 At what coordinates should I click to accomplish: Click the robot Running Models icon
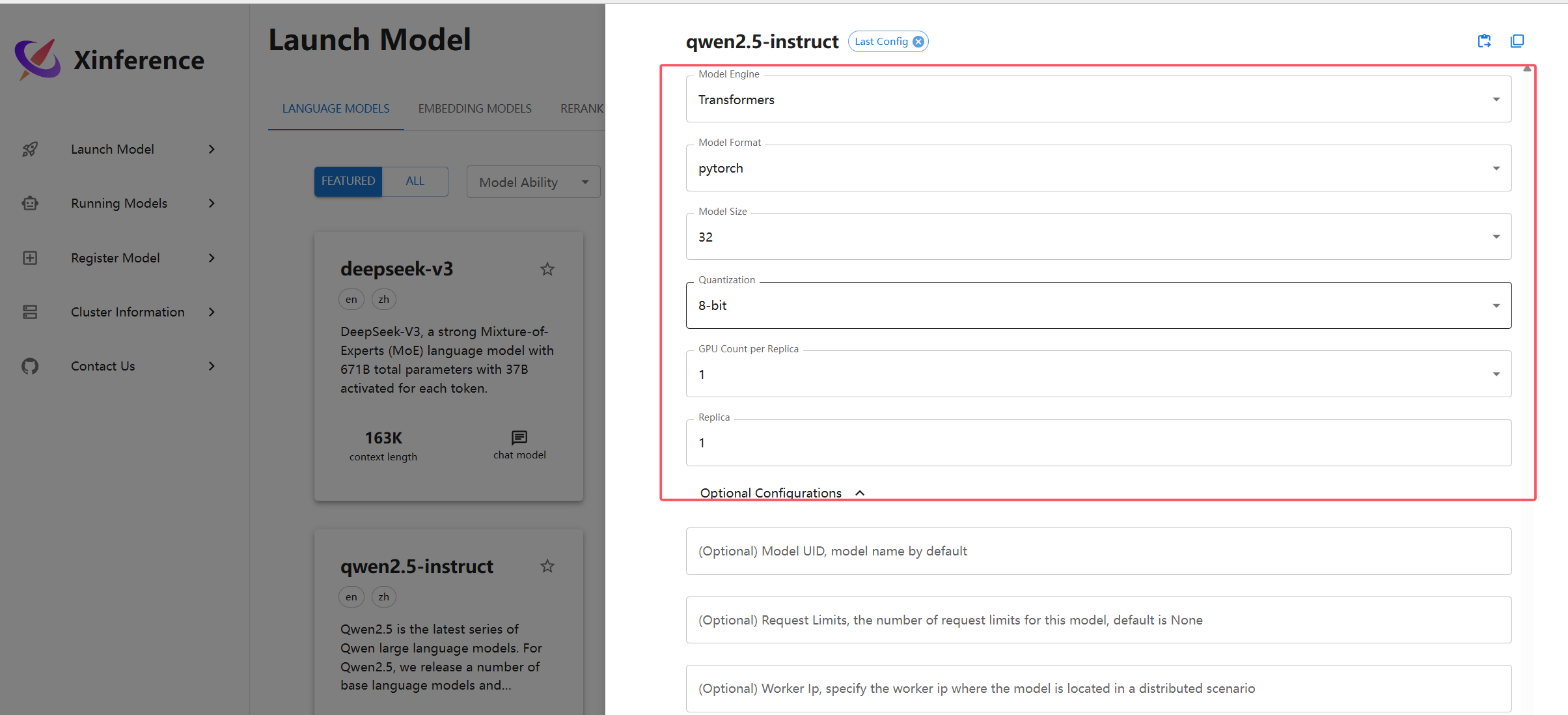30,203
